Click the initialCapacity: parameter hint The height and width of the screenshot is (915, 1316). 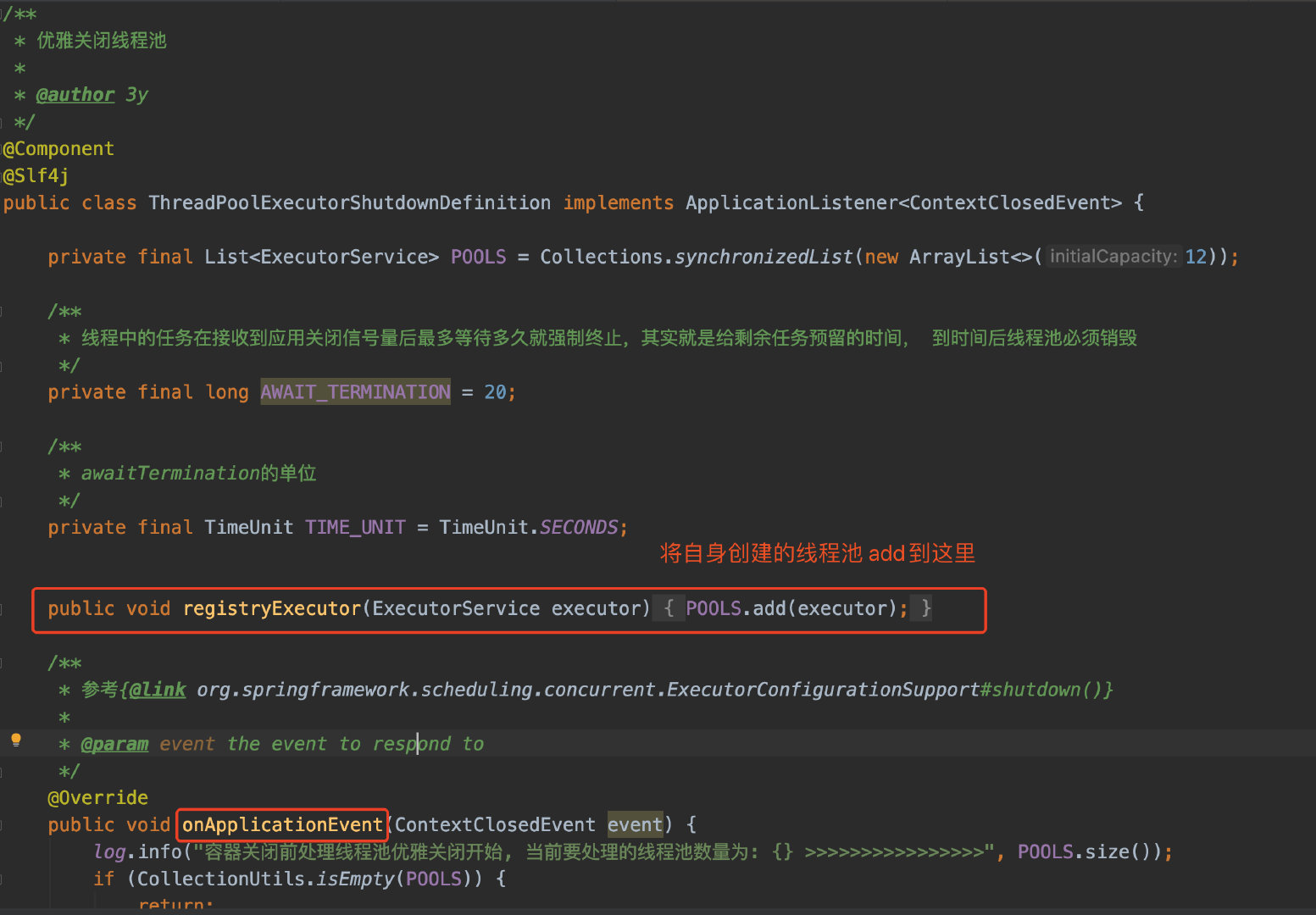[x=1113, y=257]
